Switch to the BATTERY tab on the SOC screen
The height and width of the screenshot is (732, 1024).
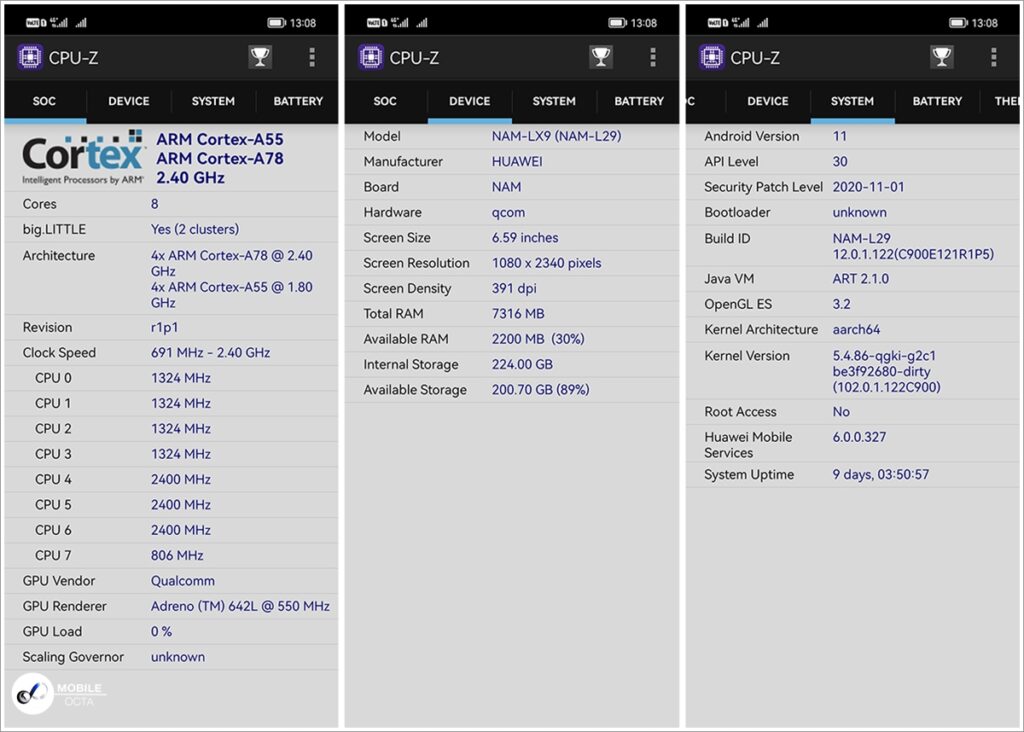tap(298, 101)
